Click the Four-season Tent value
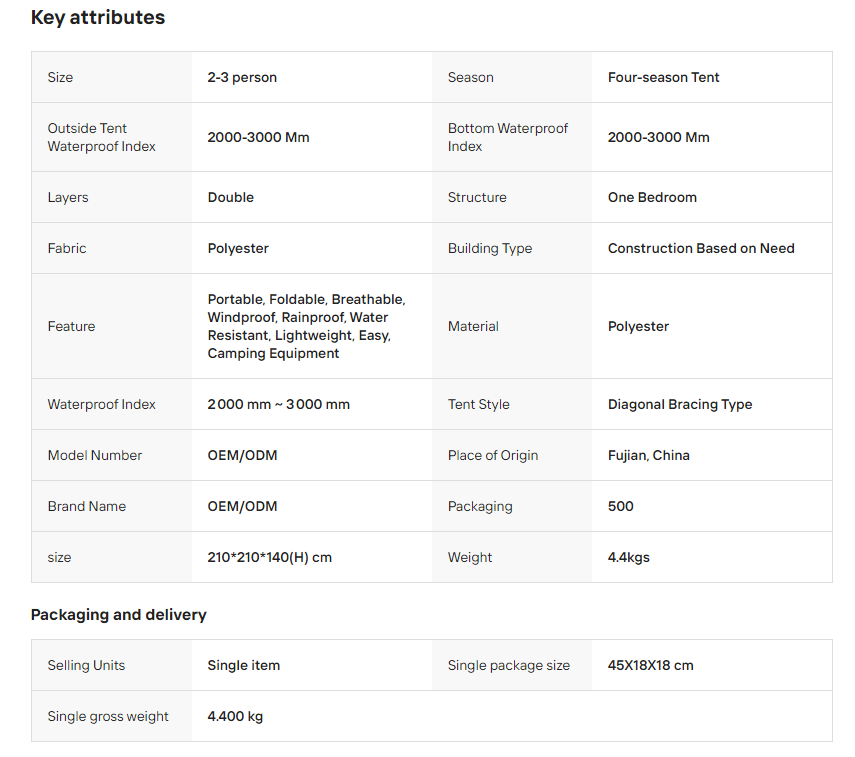Screen dimensions: 855x757 tap(663, 77)
